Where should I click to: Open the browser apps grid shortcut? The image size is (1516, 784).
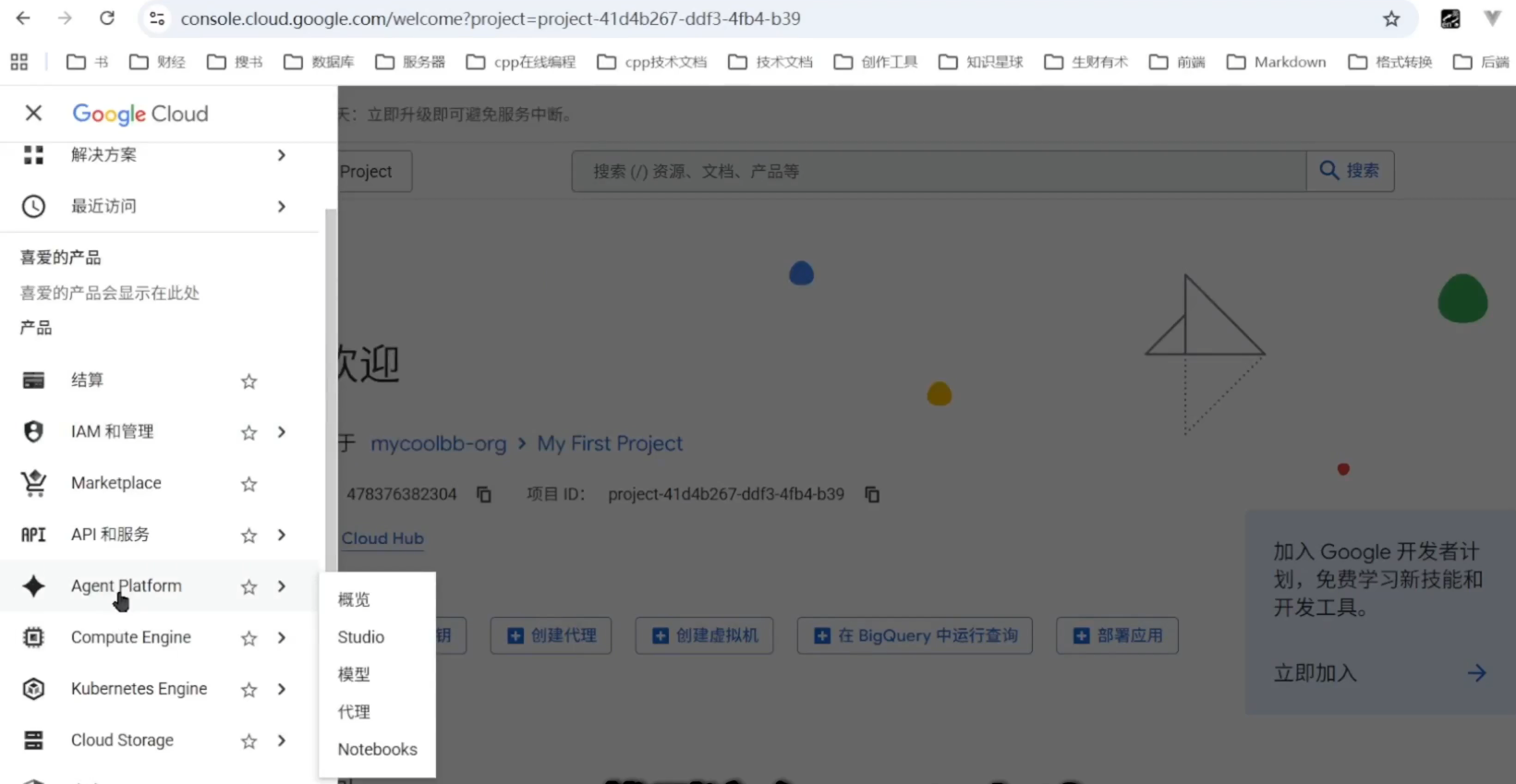tap(19, 62)
